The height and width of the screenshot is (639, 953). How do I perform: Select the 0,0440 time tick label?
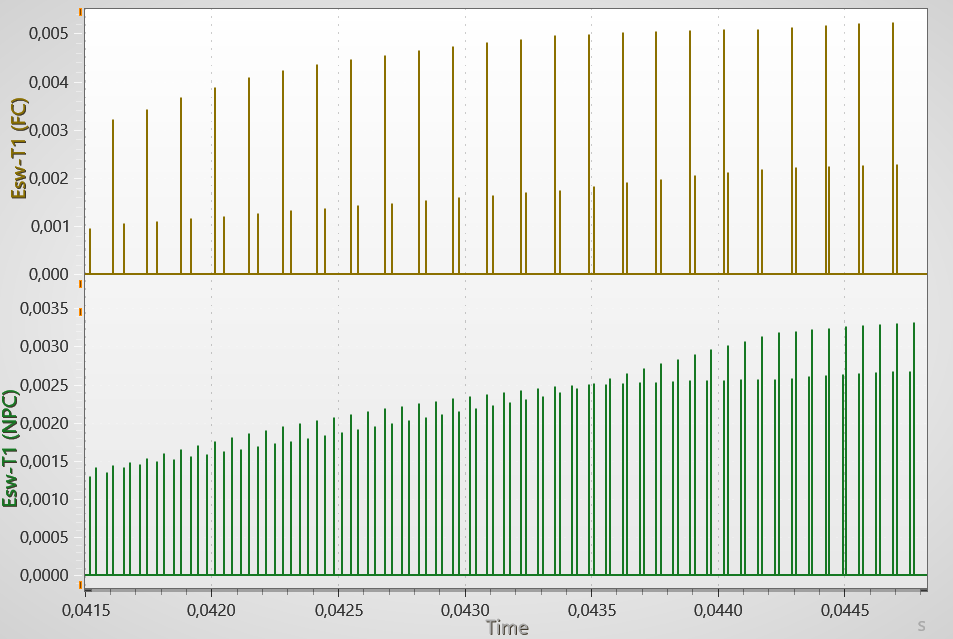coord(718,607)
